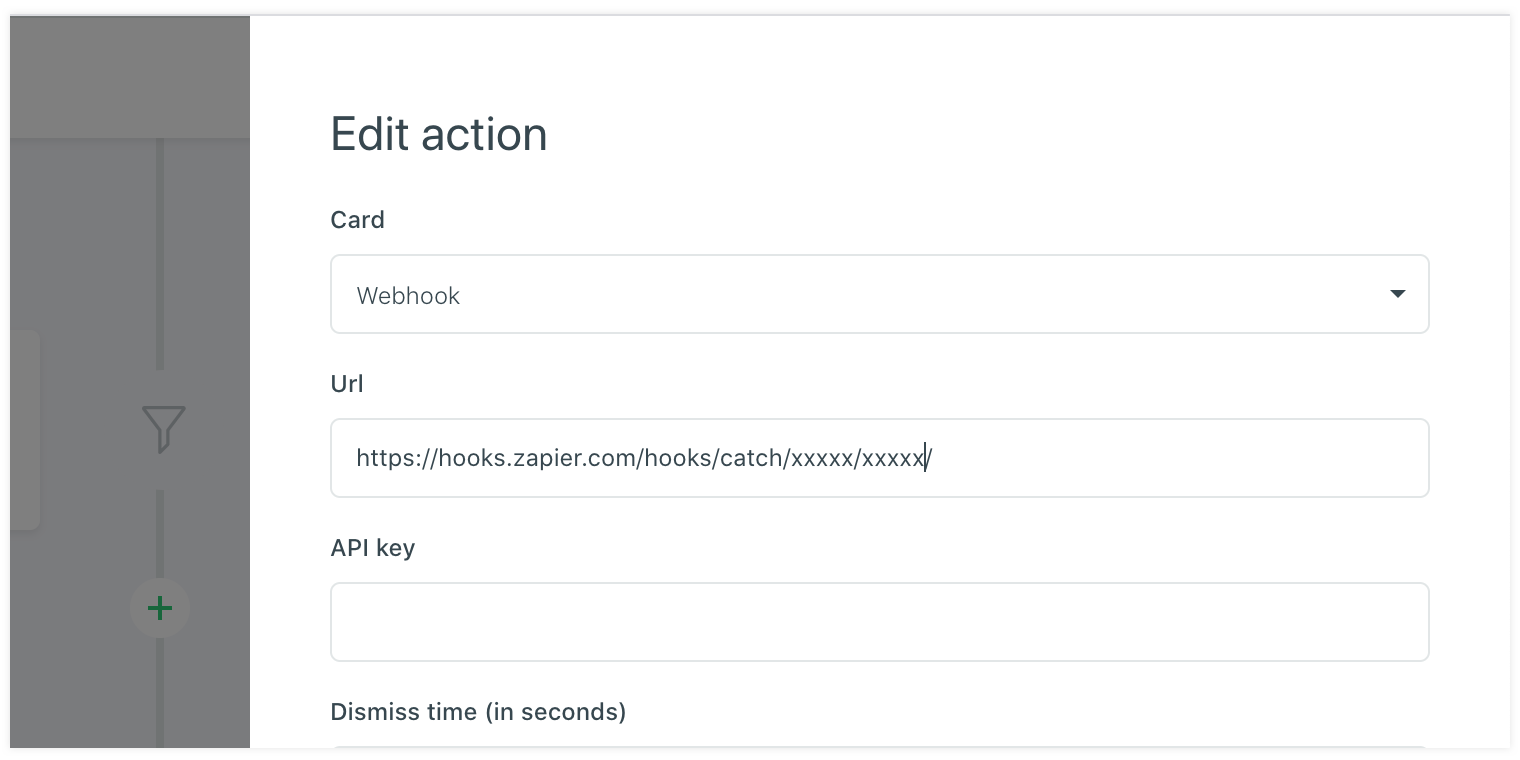Image resolution: width=1520 pixels, height=760 pixels.
Task: Click the "API key" field label
Action: (372, 548)
